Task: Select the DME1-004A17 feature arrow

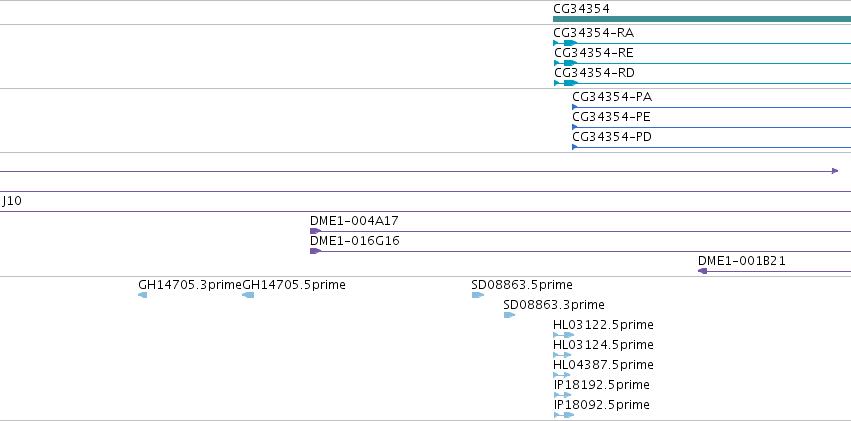Action: [x=315, y=231]
